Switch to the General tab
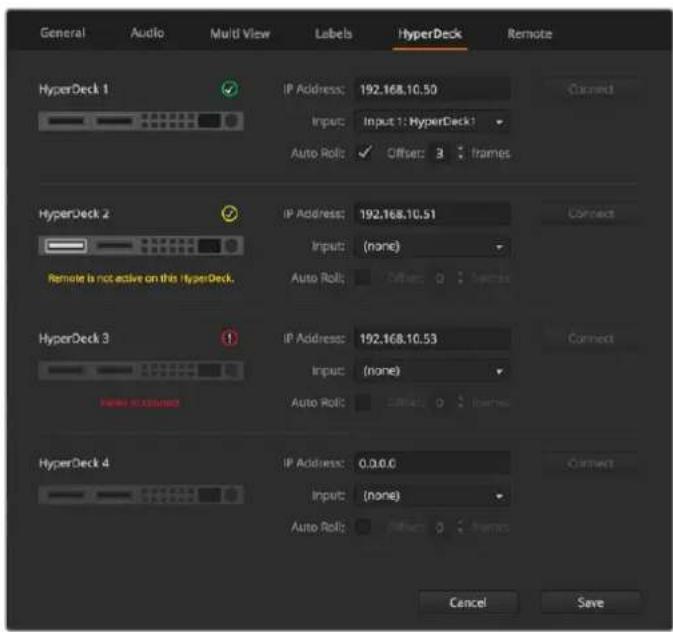The height and width of the screenshot is (632, 673). click(63, 33)
